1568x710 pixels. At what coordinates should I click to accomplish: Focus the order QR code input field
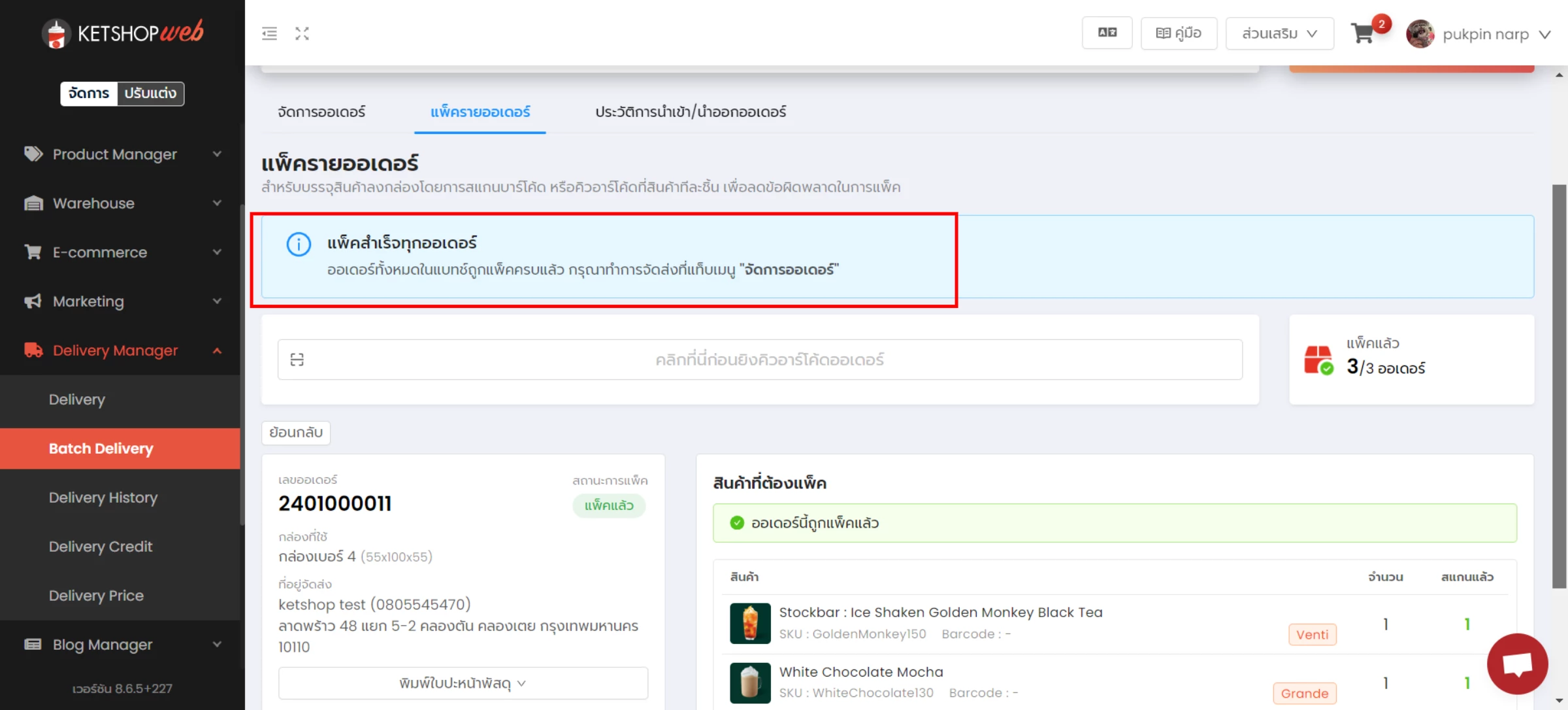point(760,360)
